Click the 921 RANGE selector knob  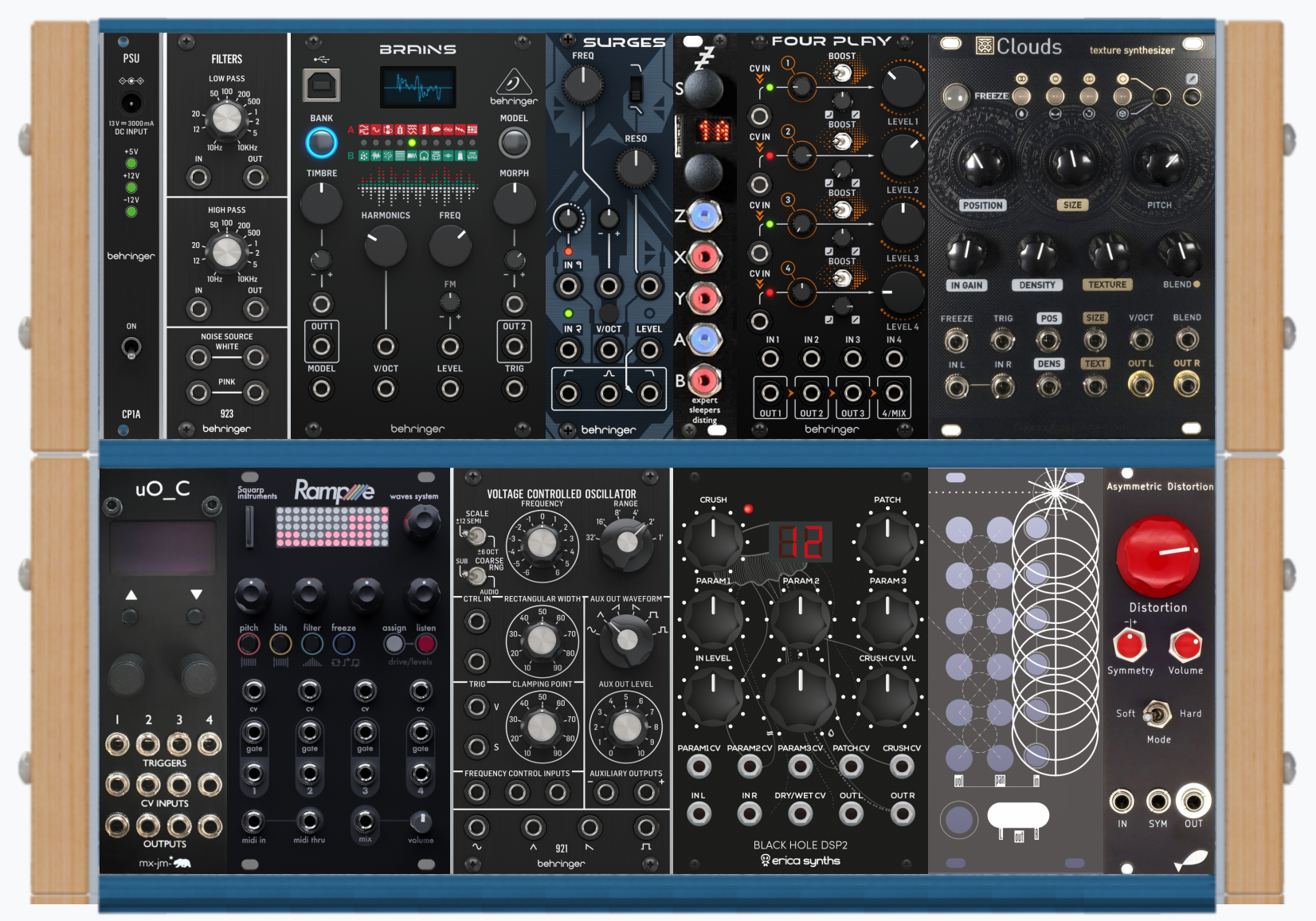coord(627,543)
